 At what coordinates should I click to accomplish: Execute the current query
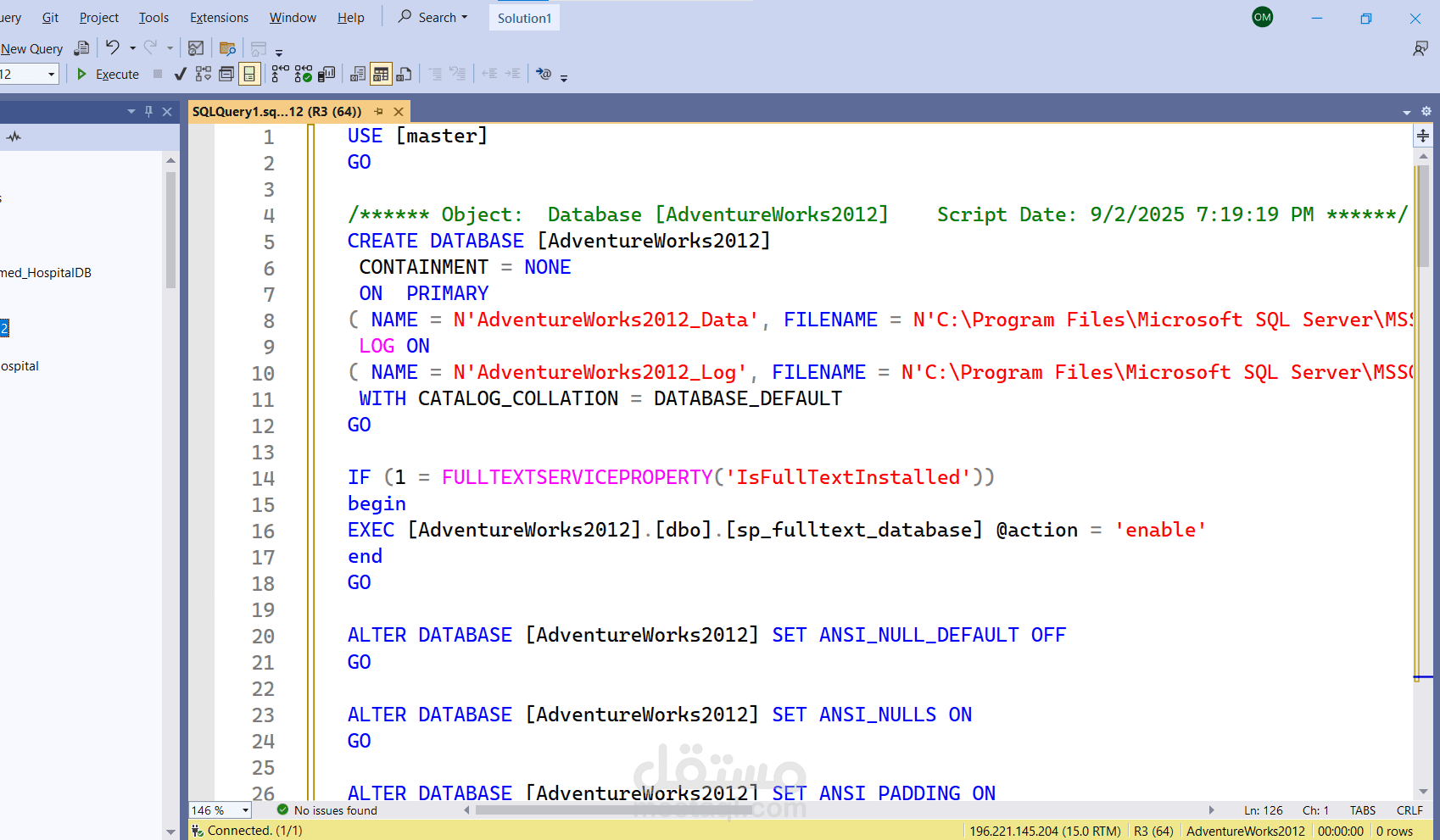(x=108, y=74)
